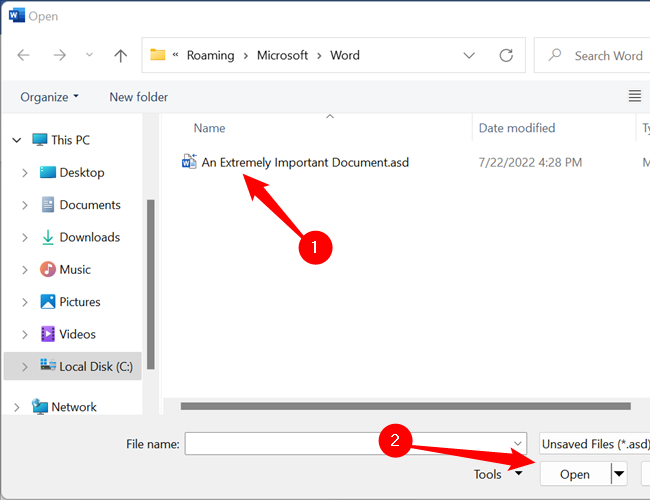
Task: Select Pictures in navigation pane
Action: coord(80,302)
